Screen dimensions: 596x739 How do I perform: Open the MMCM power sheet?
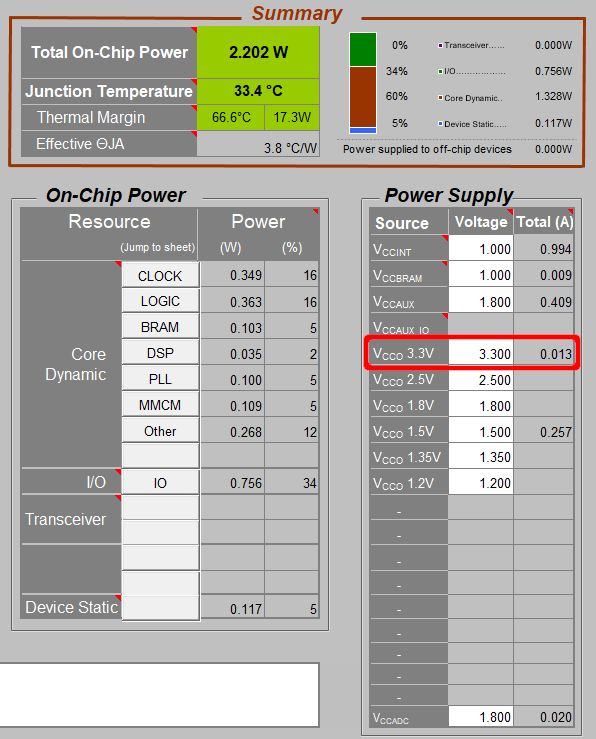click(160, 405)
